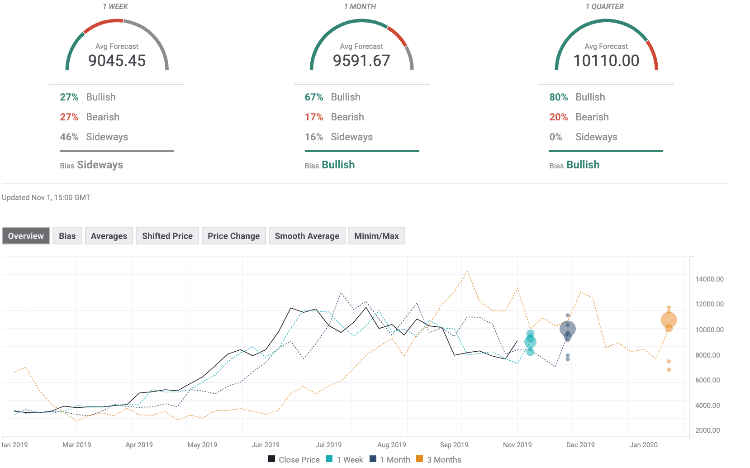This screenshot has height=468, width=750.
Task: Click the 1 Week Bias Sideways label
Action: tap(99, 164)
